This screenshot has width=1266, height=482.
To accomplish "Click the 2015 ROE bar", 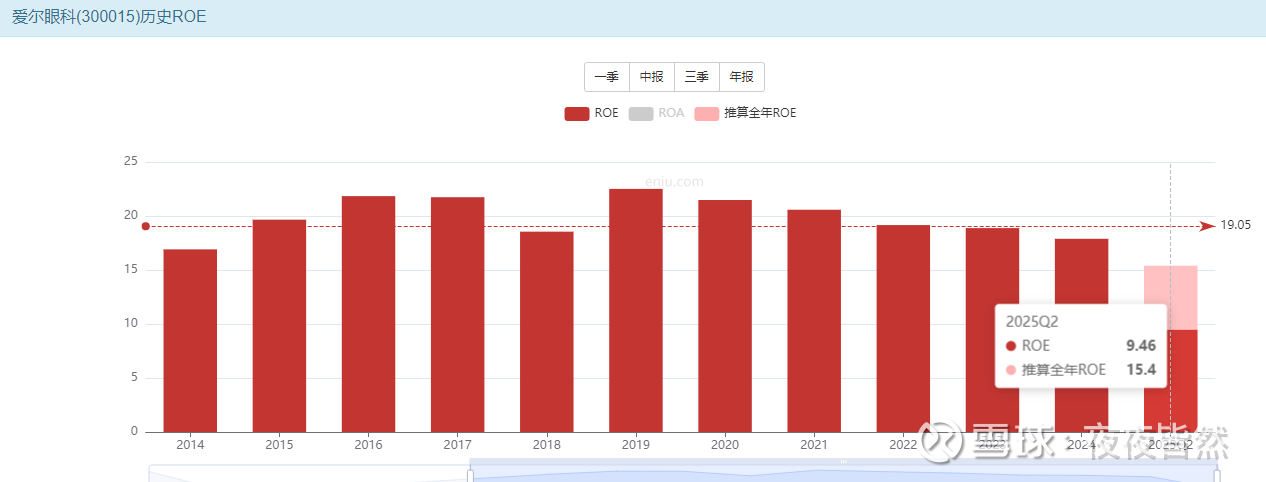I will tap(279, 326).
